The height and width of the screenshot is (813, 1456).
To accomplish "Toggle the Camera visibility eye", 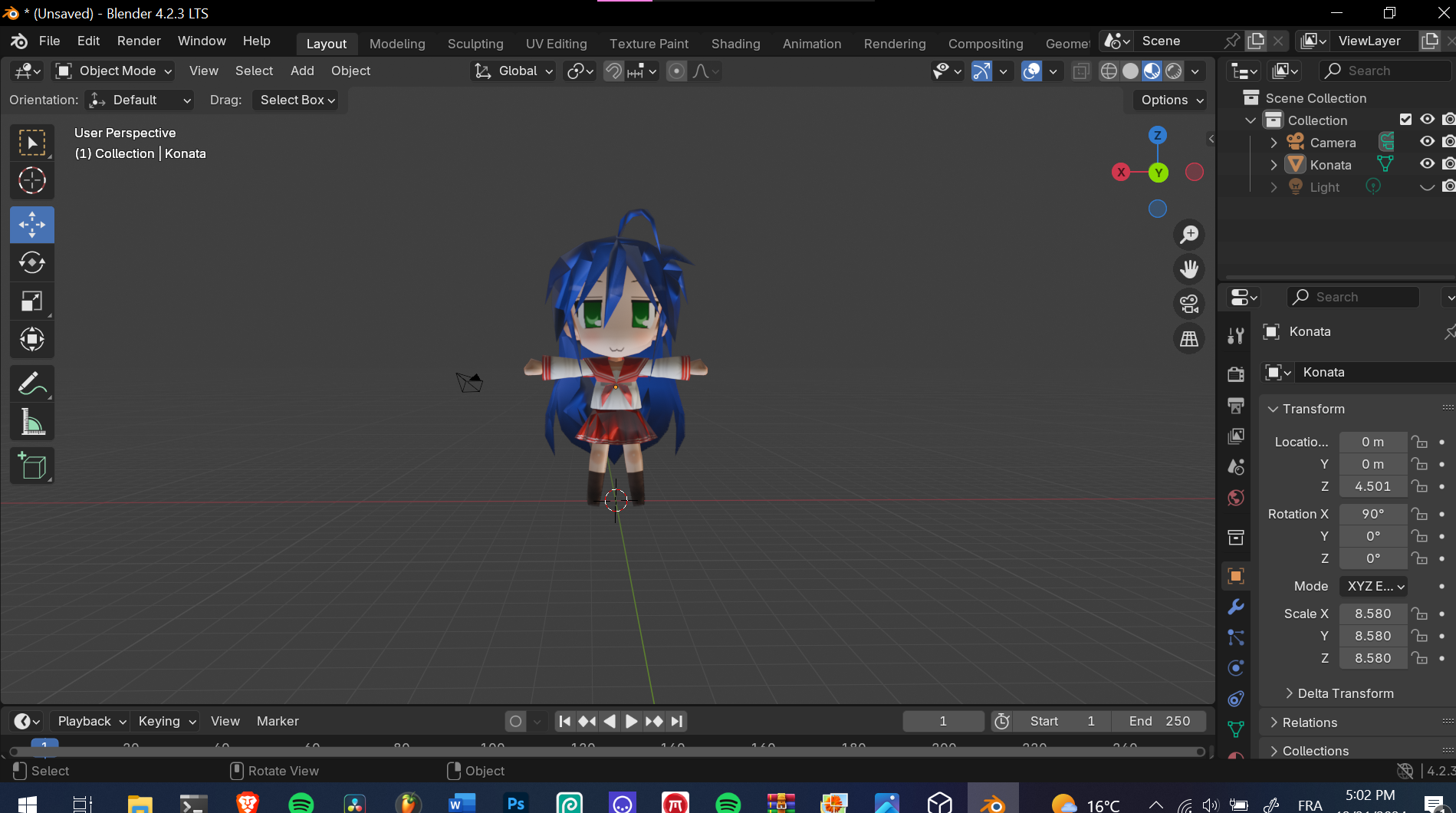I will (1427, 142).
